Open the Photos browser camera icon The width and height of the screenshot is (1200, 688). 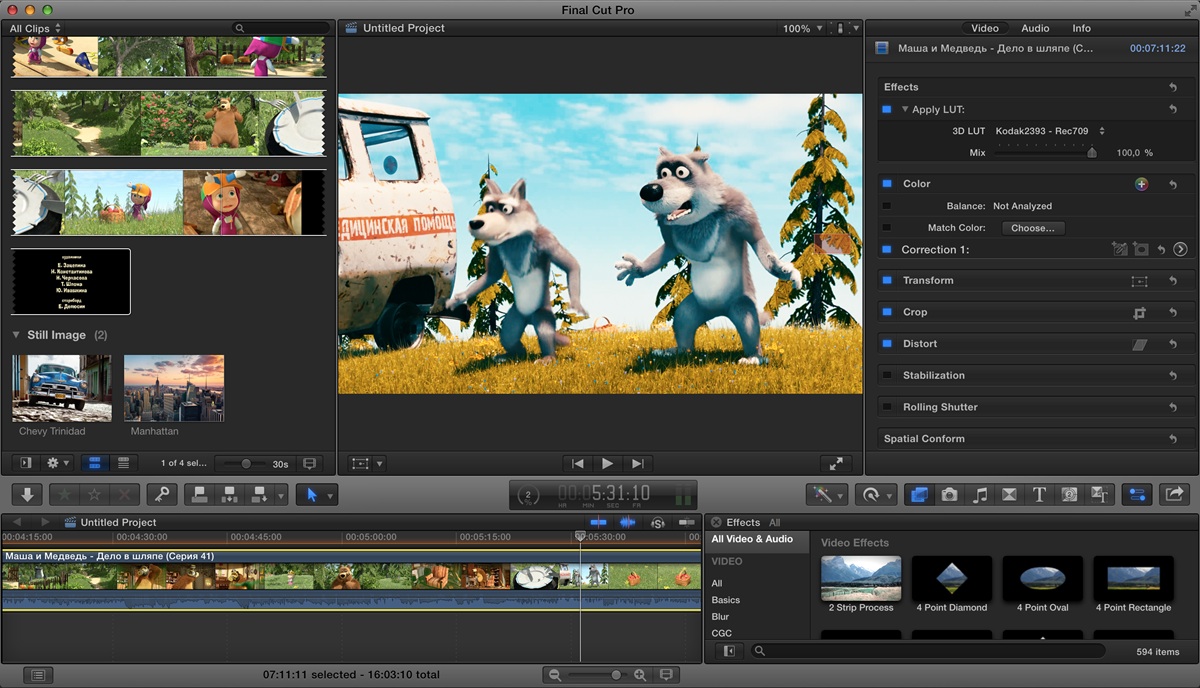tap(949, 494)
